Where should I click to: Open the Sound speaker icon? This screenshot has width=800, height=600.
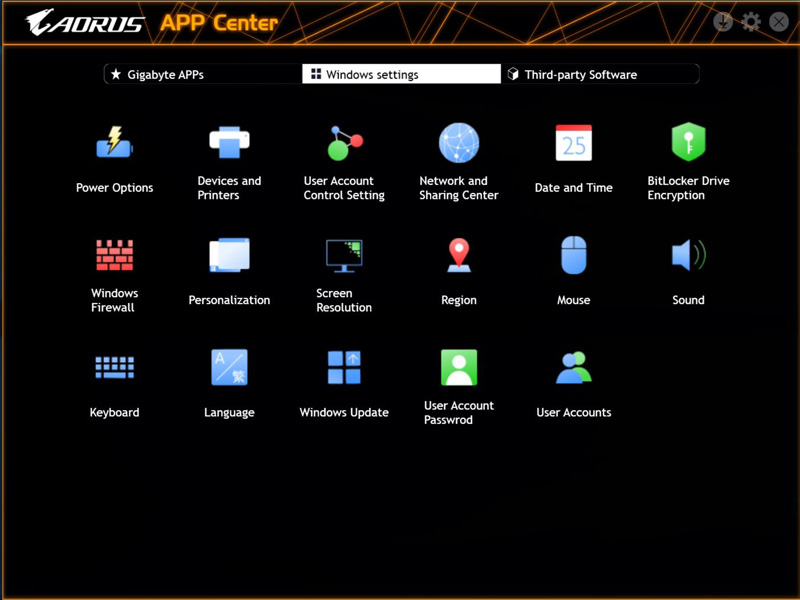[688, 255]
